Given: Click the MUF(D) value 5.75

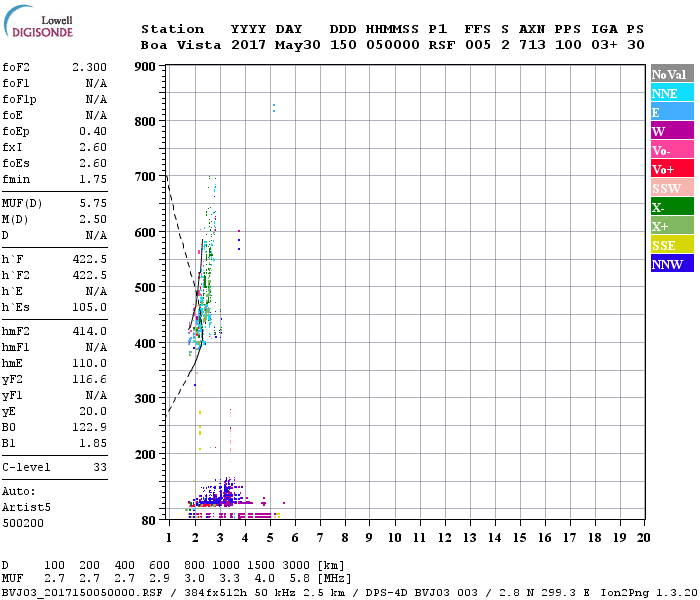Looking at the screenshot, I should (x=93, y=202).
